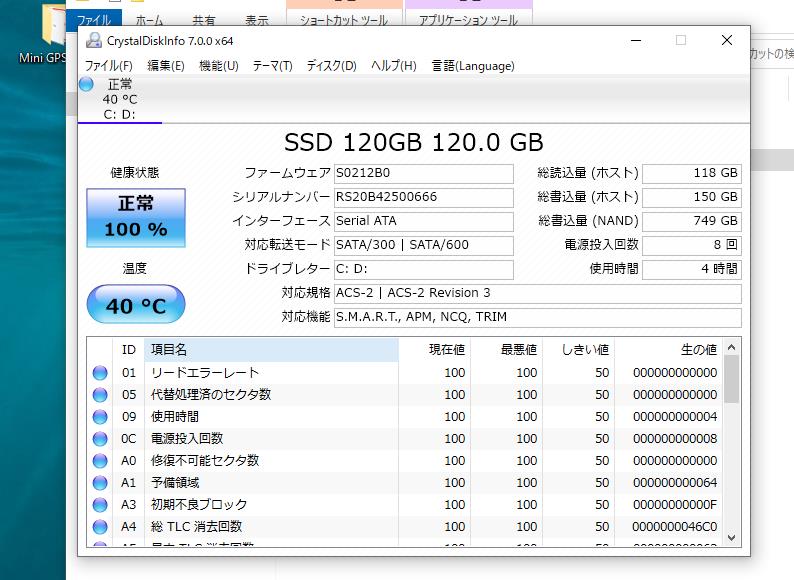Click the 749 GB total NAND writes value
The image size is (794, 580).
click(692, 221)
